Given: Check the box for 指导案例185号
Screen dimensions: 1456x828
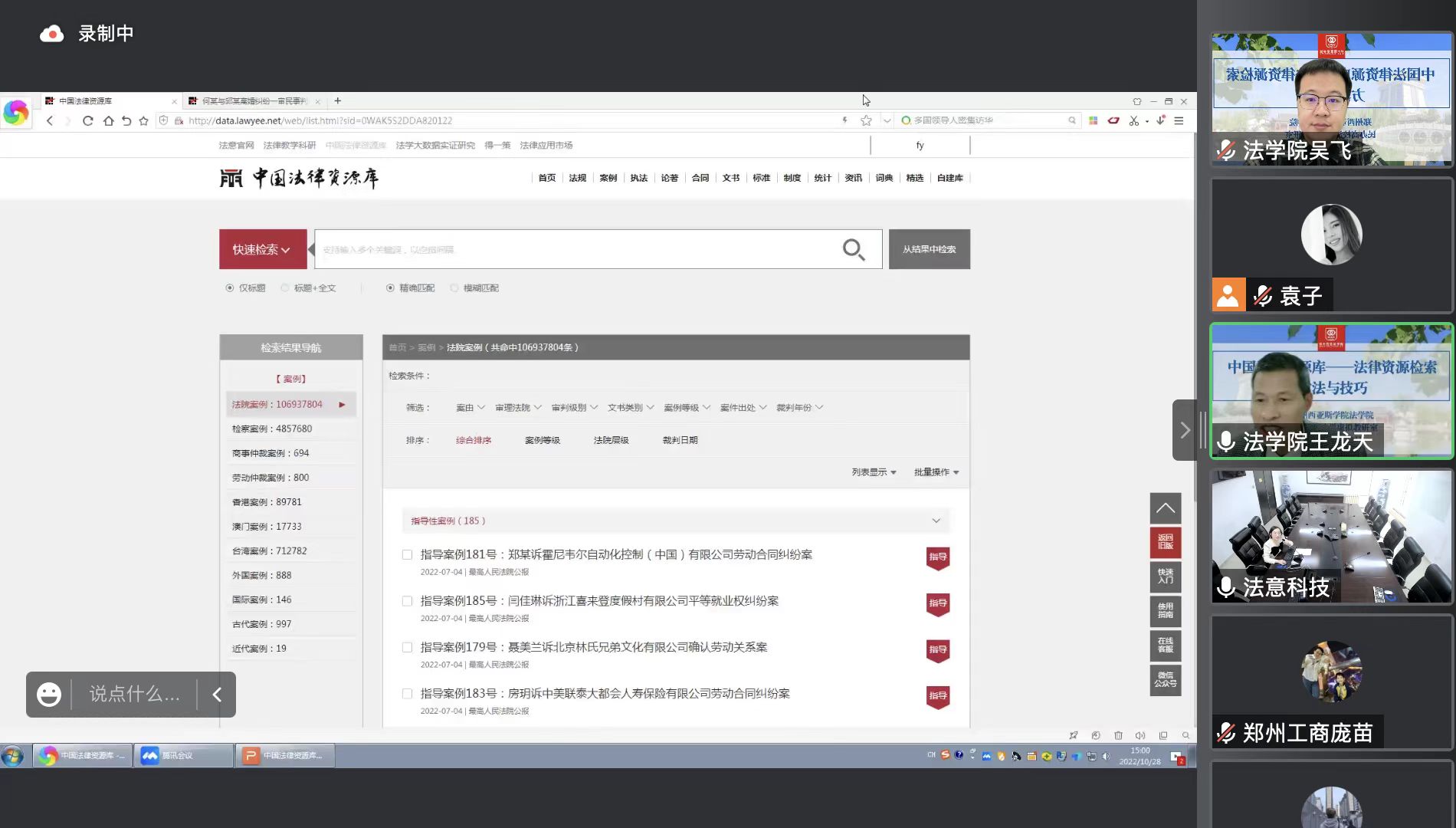Looking at the screenshot, I should pyautogui.click(x=407, y=601).
